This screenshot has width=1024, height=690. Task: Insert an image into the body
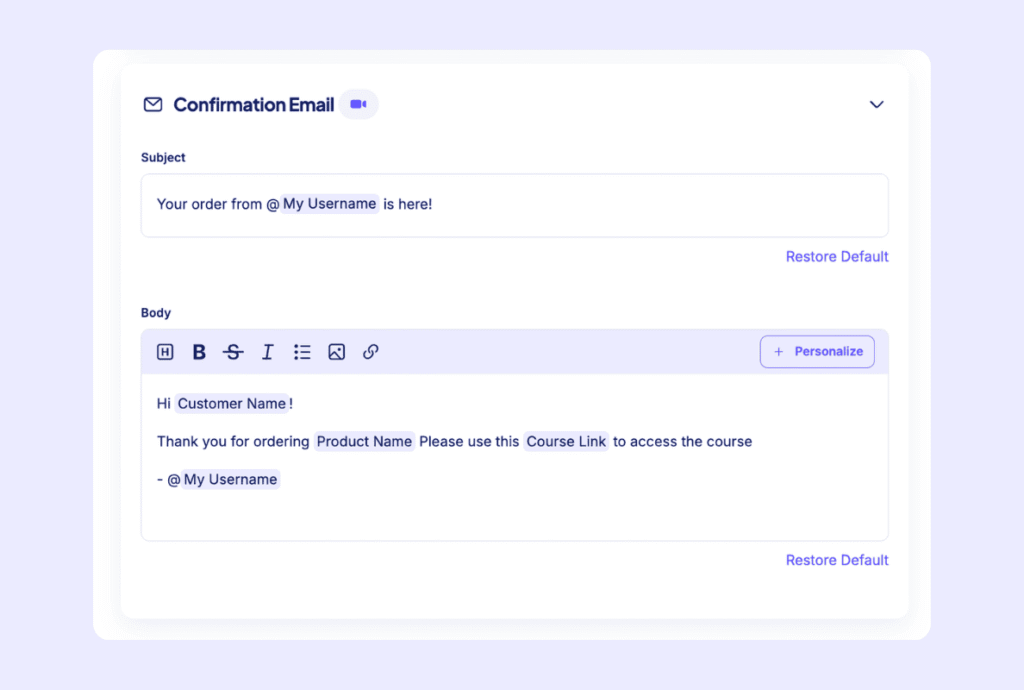[336, 352]
